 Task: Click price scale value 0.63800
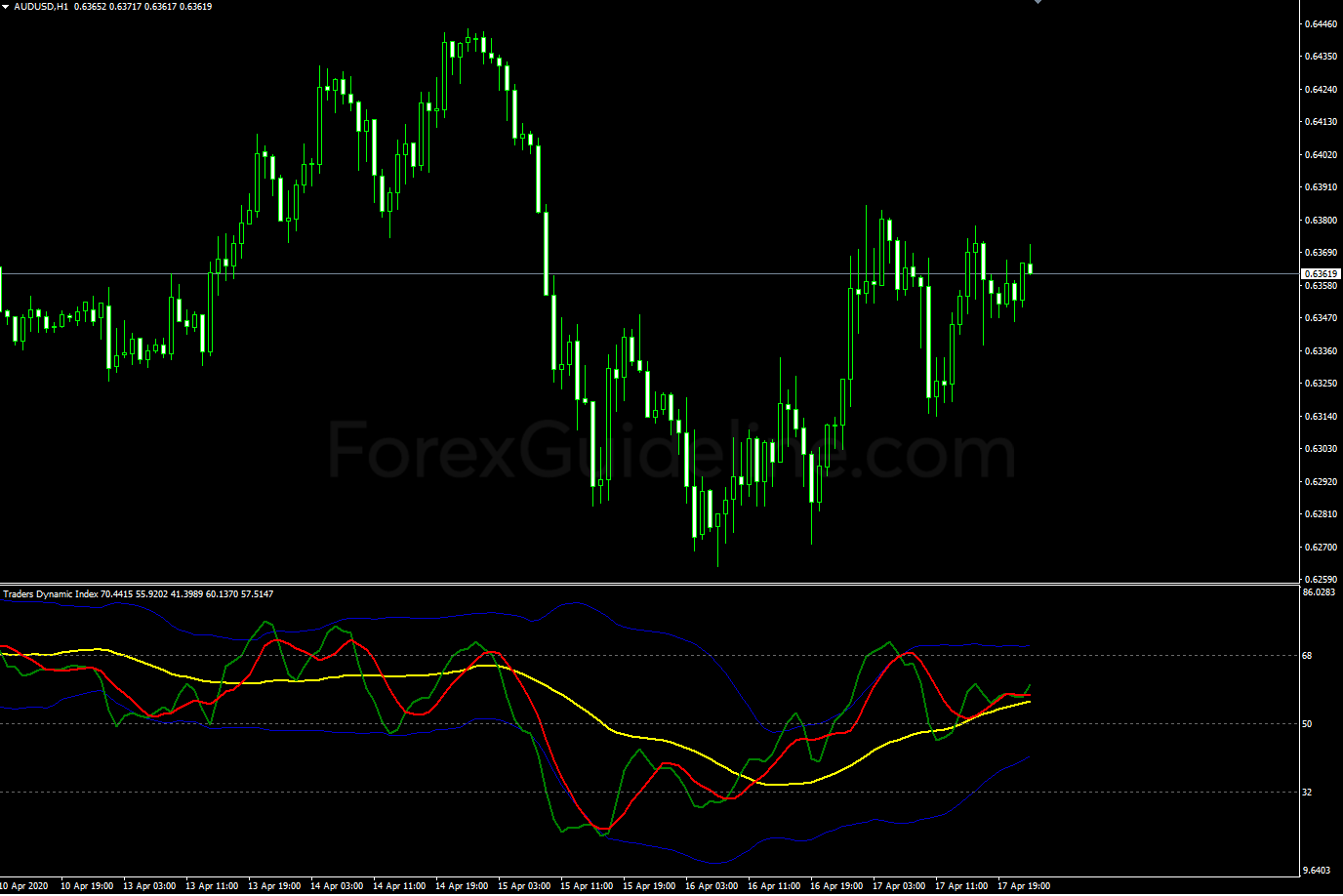[x=1322, y=220]
